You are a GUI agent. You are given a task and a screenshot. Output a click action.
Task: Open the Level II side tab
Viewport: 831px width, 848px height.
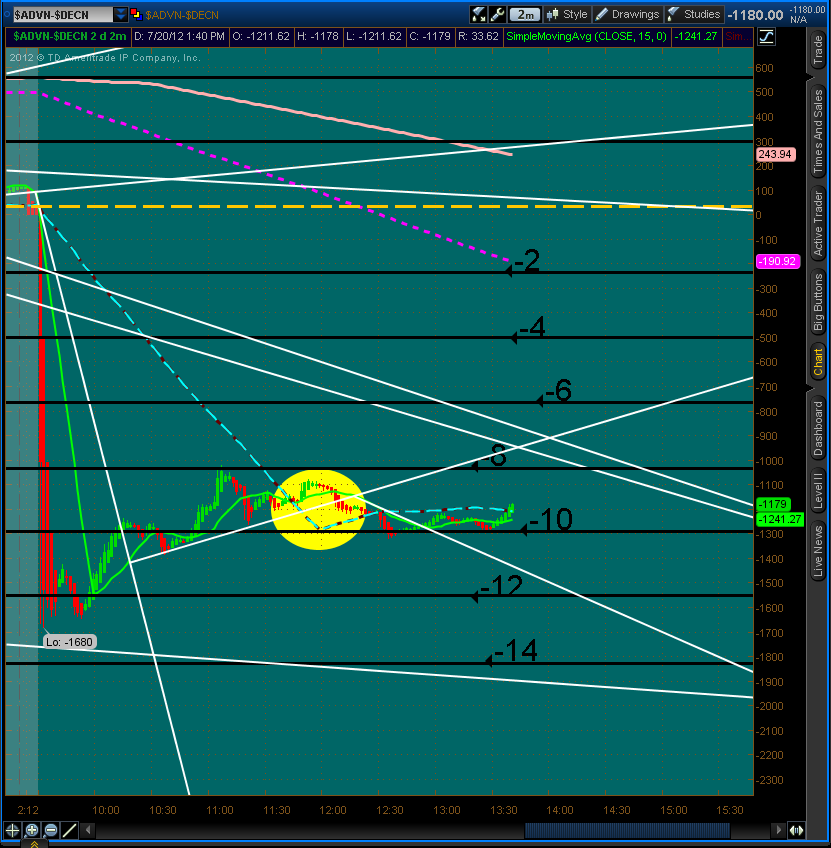818,491
